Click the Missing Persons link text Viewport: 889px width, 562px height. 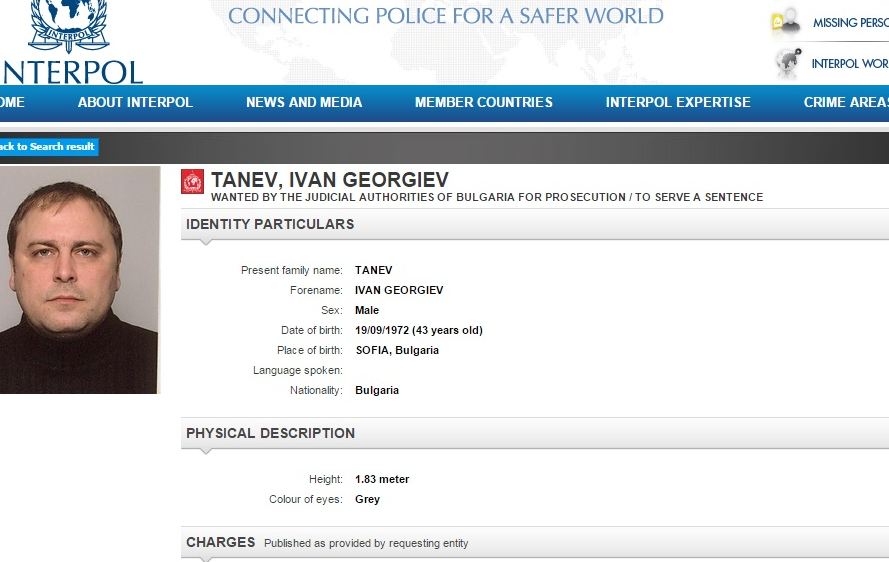(850, 23)
